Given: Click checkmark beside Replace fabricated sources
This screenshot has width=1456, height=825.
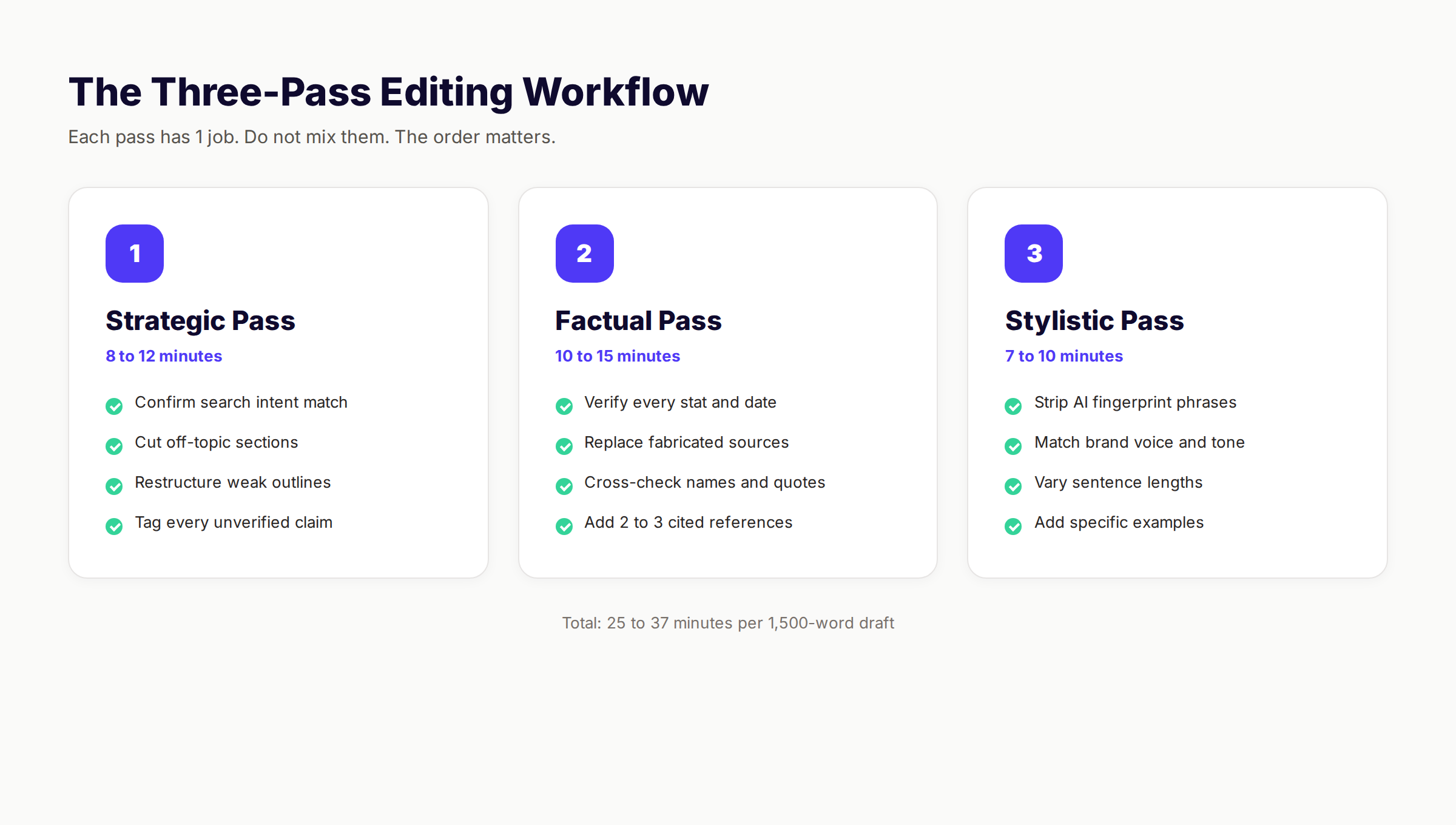Looking at the screenshot, I should coord(564,446).
